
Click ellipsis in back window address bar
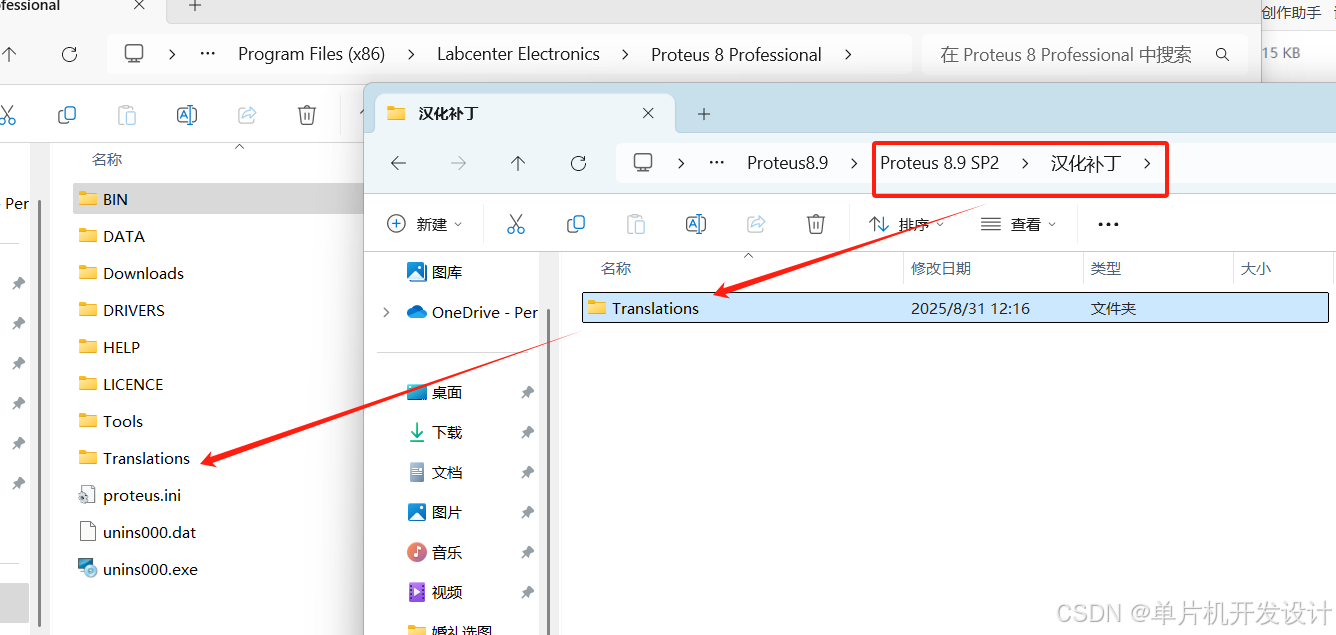point(208,54)
